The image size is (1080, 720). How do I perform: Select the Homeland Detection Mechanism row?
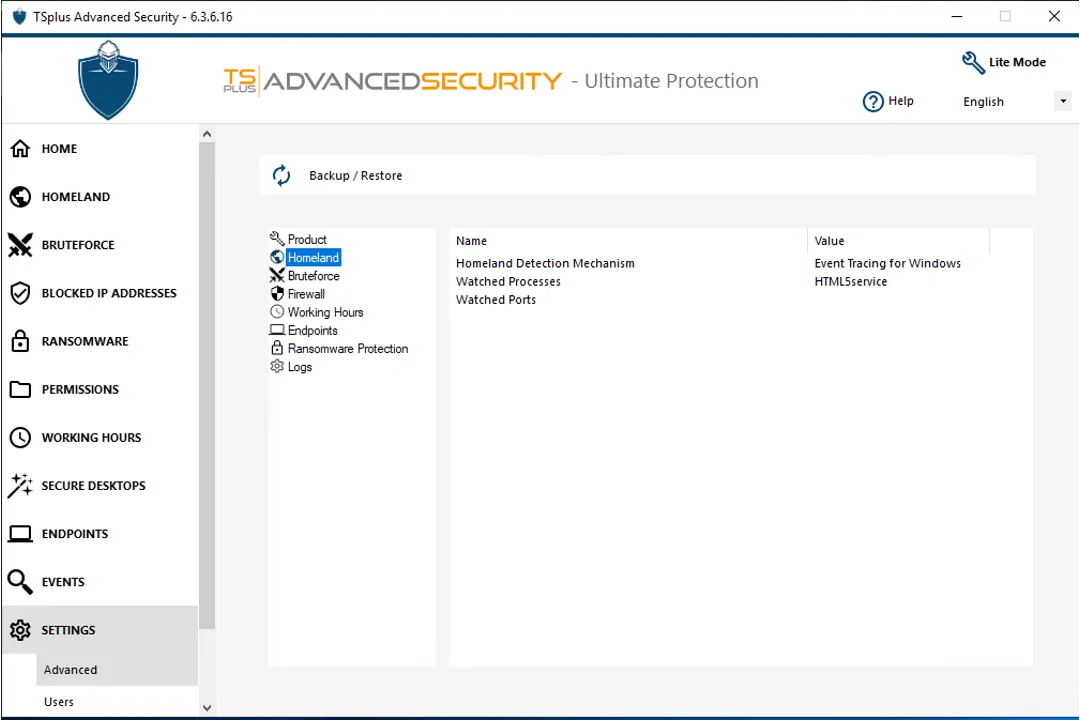[x=545, y=264]
